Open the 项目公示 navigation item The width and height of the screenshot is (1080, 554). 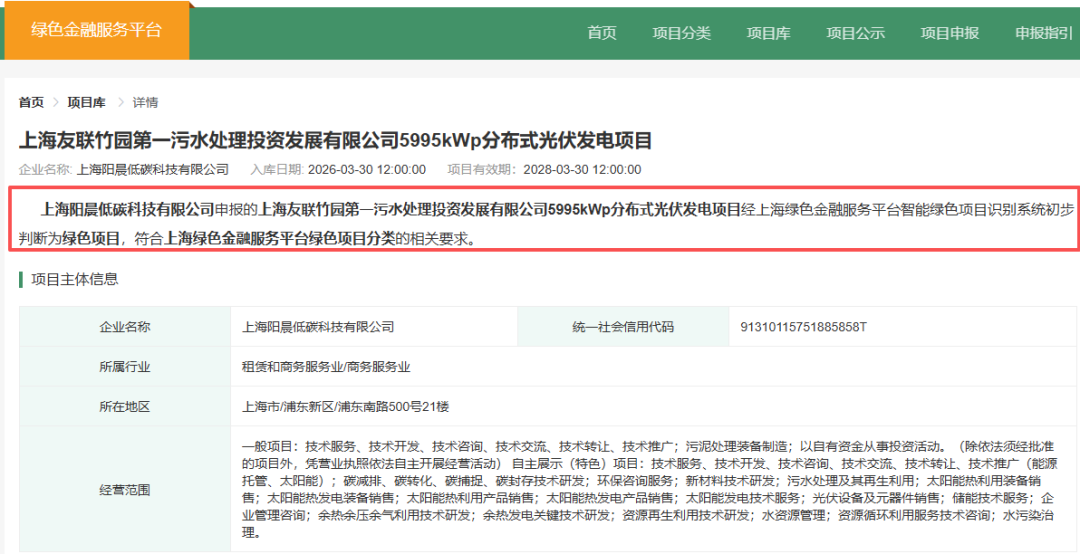(855, 33)
